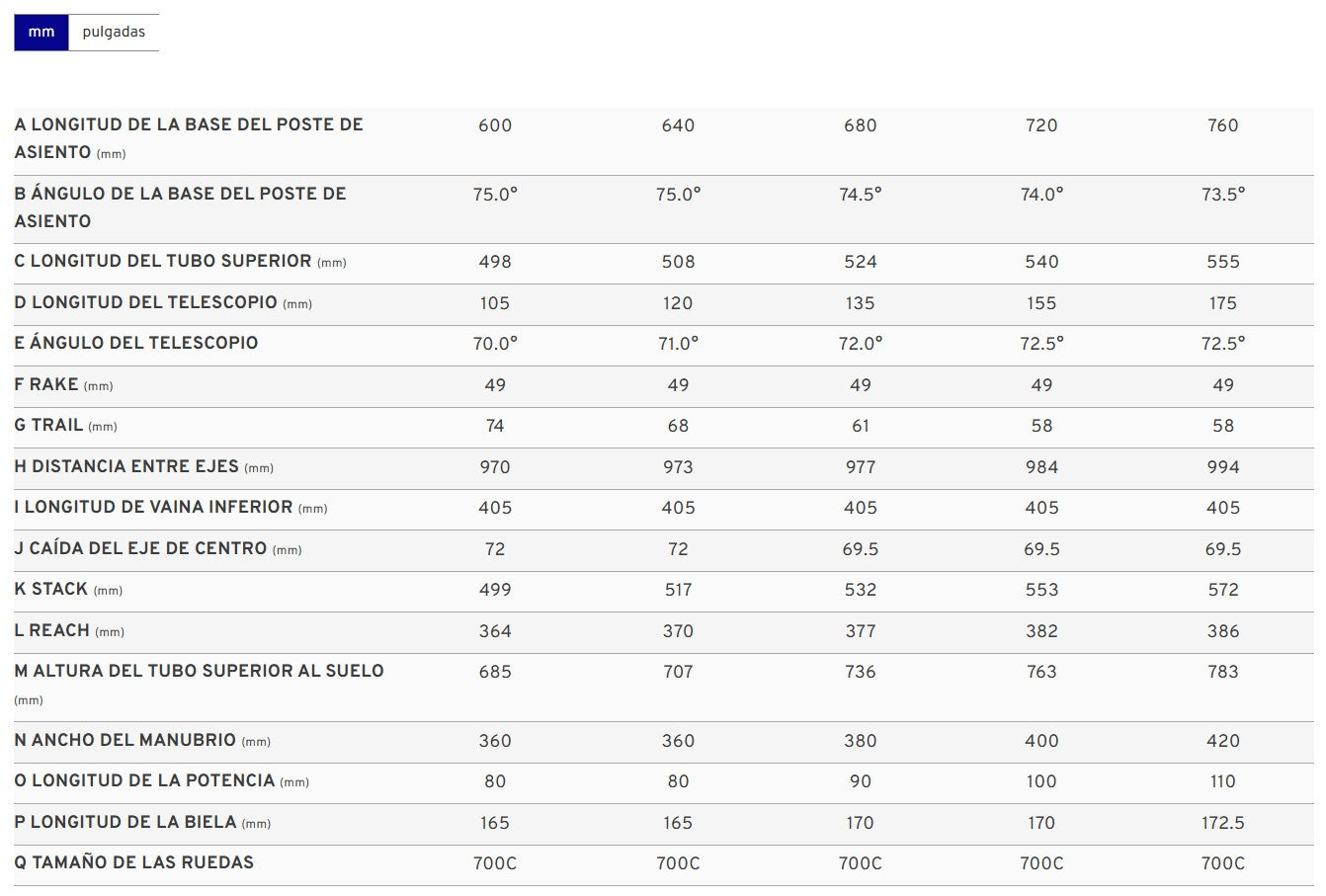
Task: Select the 760 seat tube length value
Action: point(1222,125)
